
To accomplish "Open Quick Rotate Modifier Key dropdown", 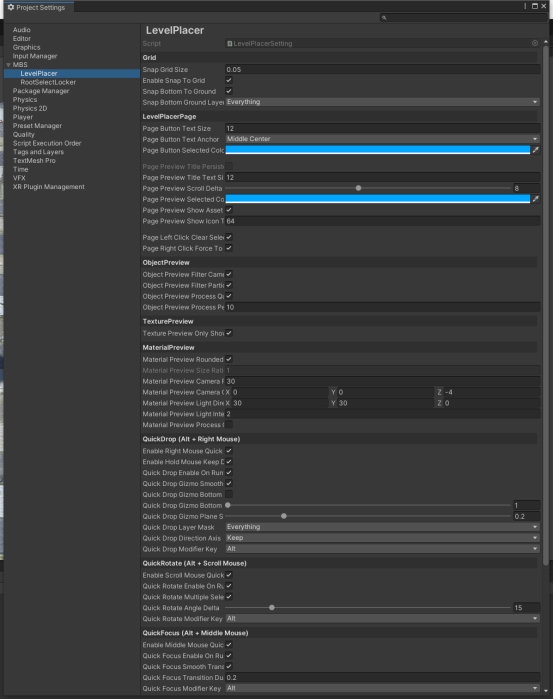I will pos(383,619).
